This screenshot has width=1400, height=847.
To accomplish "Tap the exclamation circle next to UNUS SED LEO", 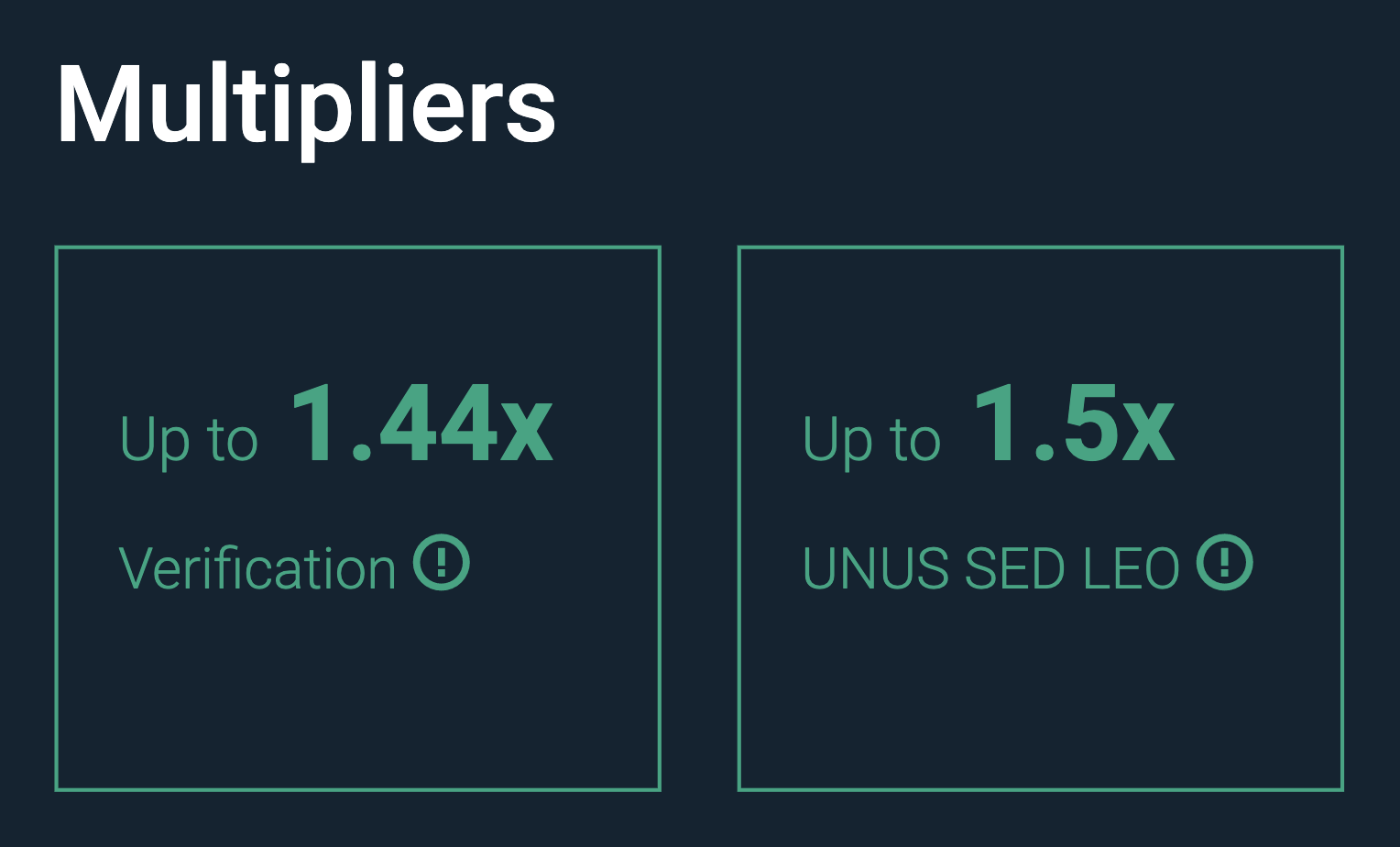I will 1225,562.
